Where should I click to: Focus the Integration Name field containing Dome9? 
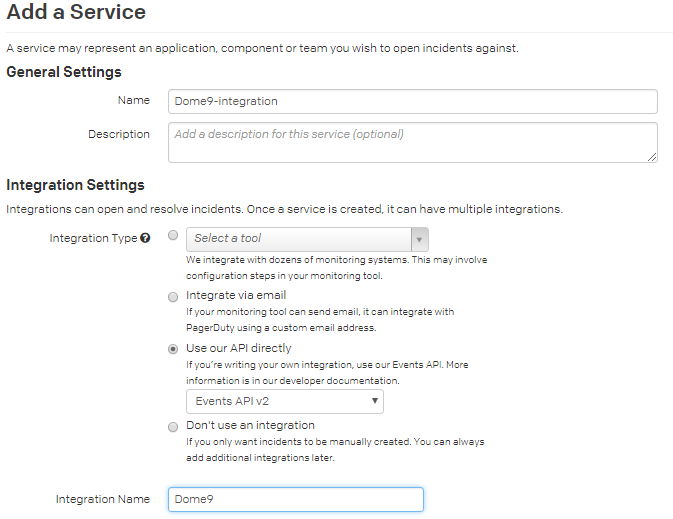(296, 499)
